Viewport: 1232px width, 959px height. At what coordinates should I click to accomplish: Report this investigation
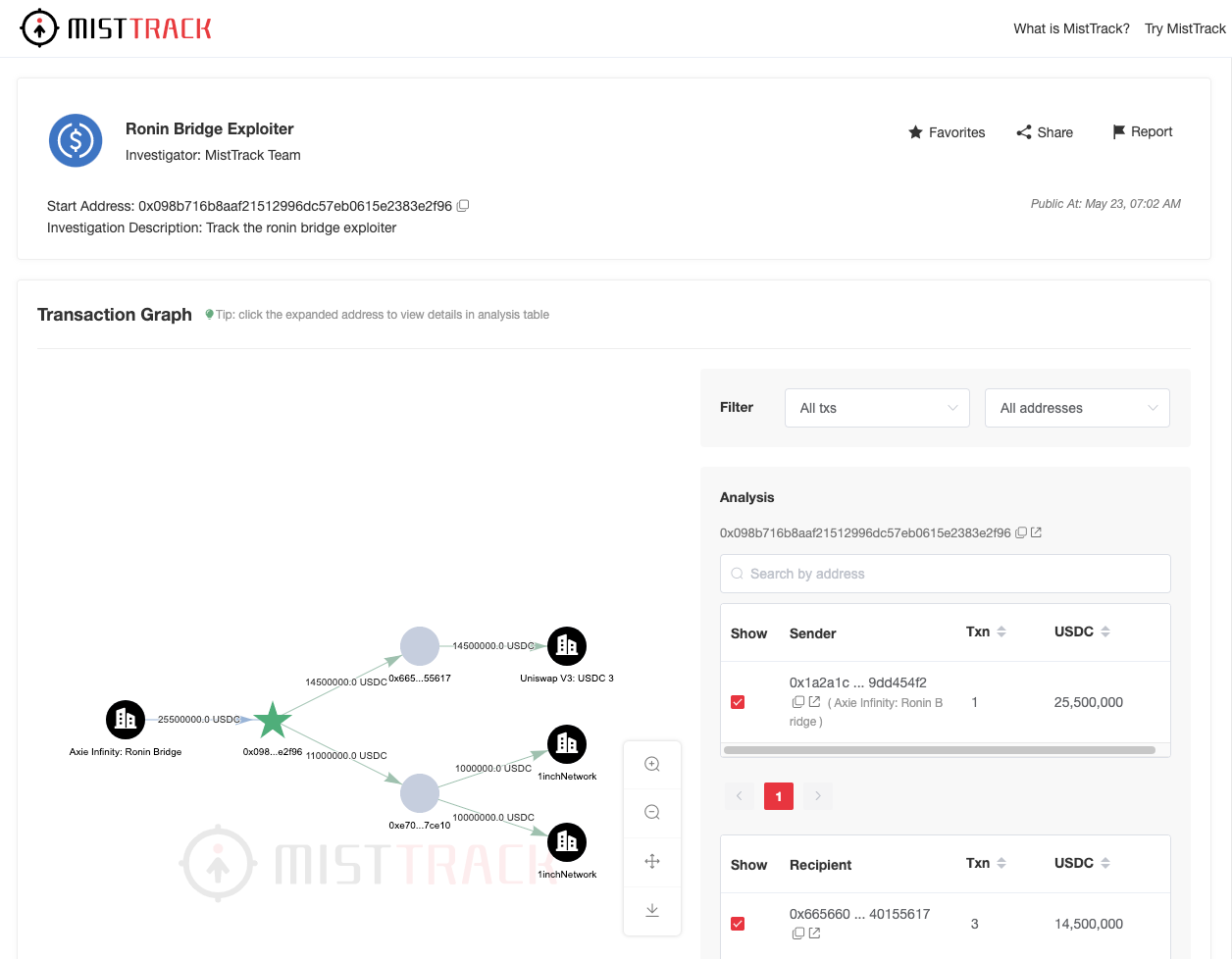[x=1143, y=131]
